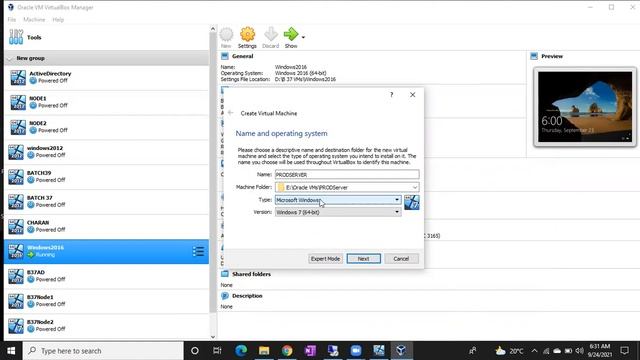The image size is (640, 360).
Task: Open File Explorer from taskbar
Action: pos(264,351)
